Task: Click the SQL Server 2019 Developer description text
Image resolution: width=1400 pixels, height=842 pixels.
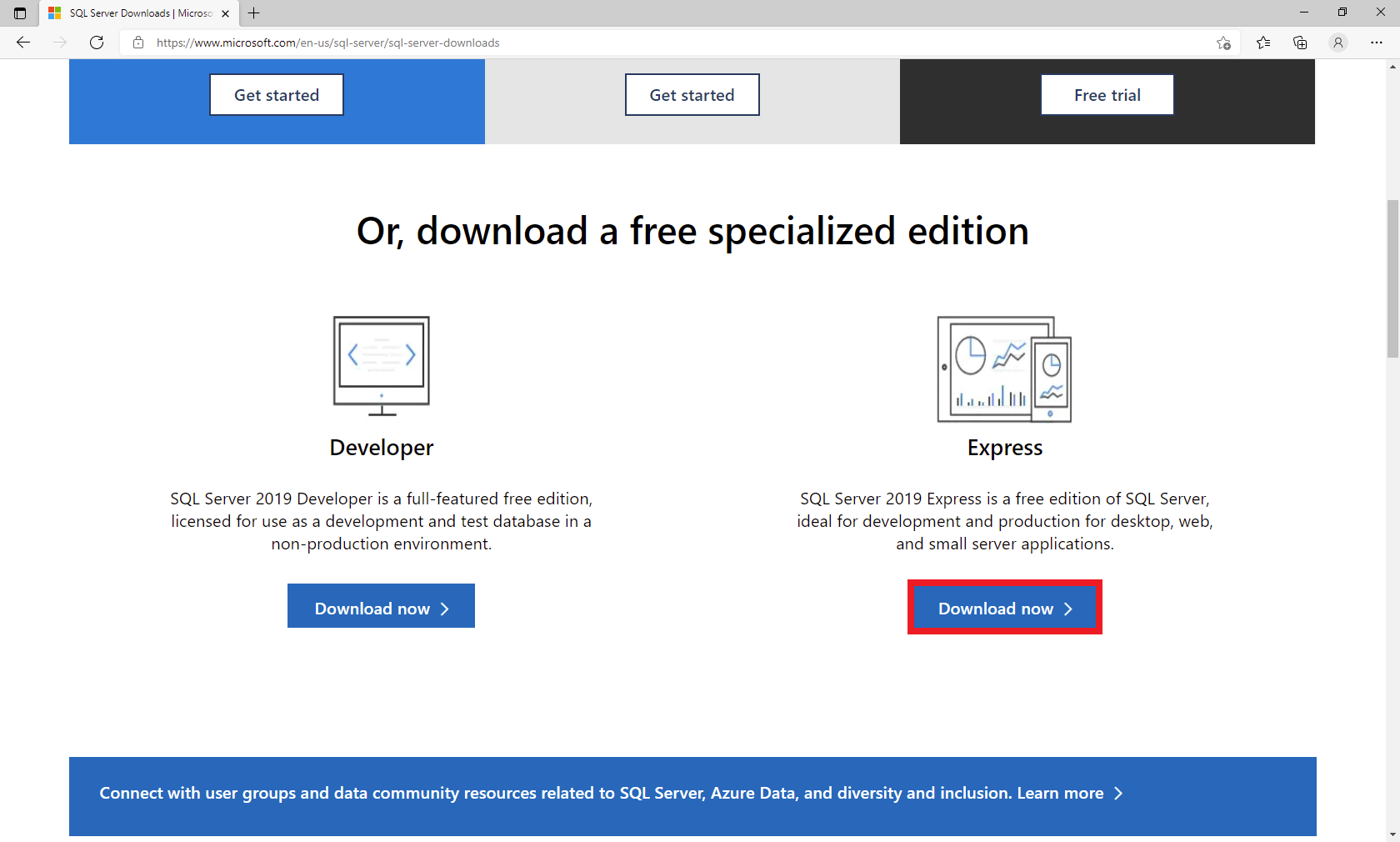Action: [x=382, y=521]
